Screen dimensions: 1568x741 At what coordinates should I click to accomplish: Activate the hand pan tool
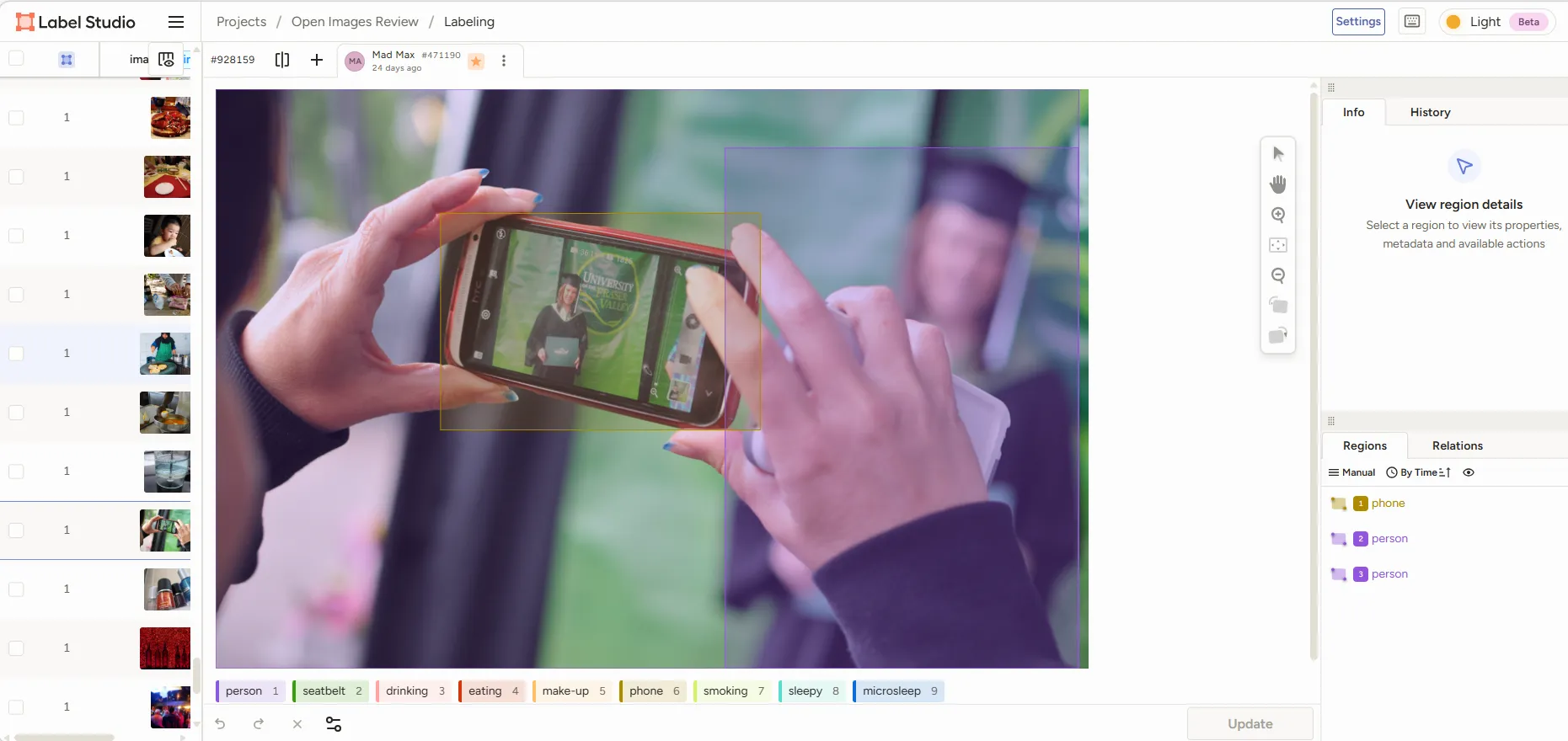1278,184
